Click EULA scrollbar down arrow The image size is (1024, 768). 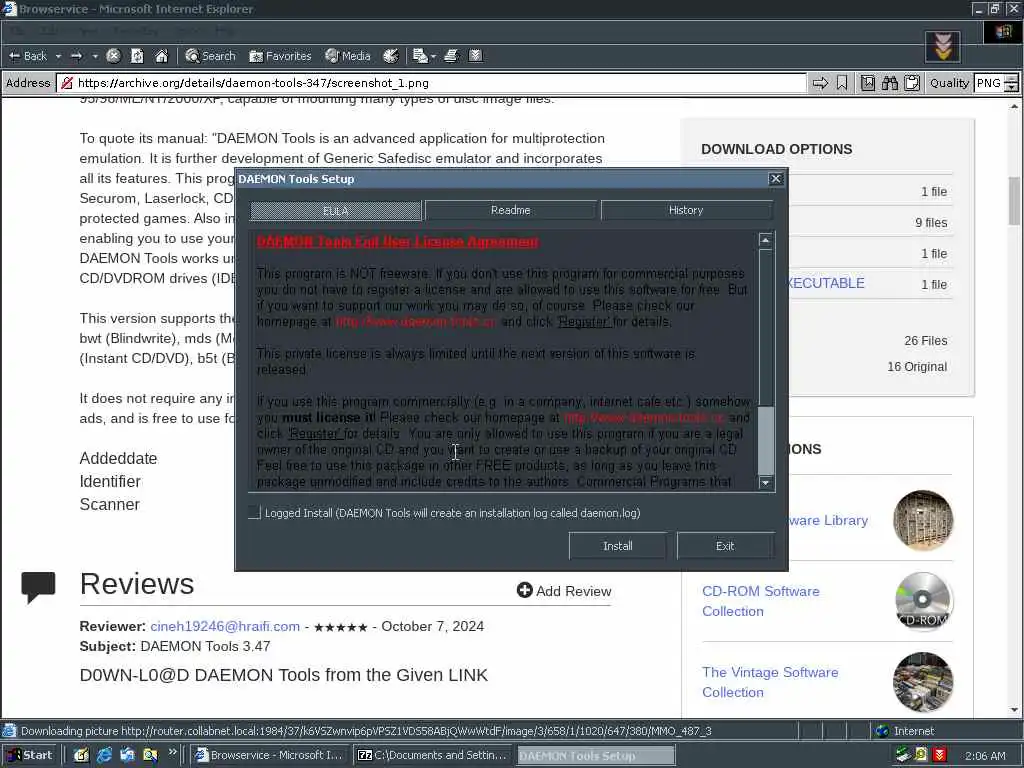click(x=765, y=483)
